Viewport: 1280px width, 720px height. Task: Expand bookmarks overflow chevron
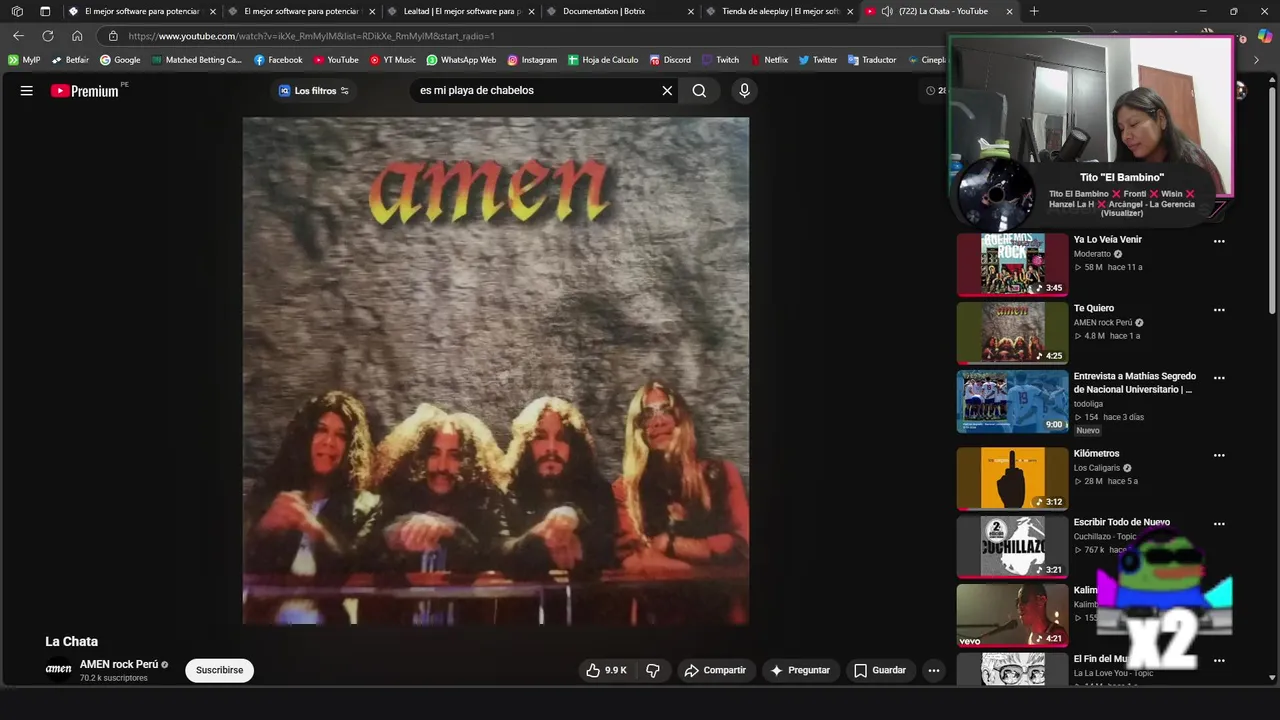click(x=1257, y=60)
